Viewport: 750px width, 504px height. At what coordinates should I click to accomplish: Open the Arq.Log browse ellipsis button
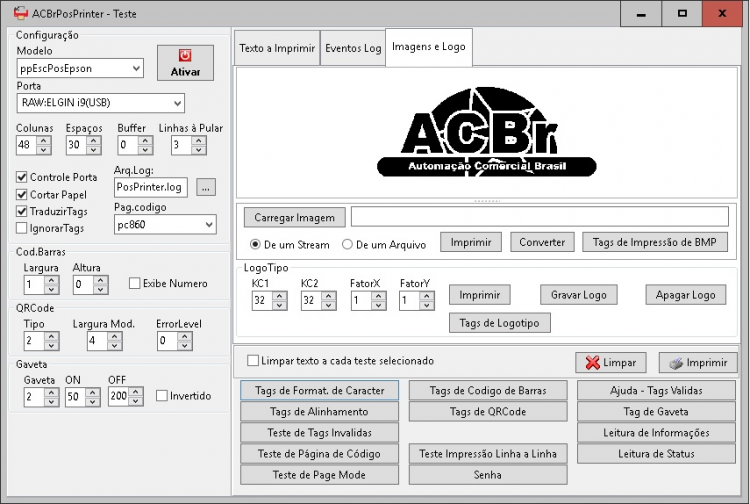pyautogui.click(x=206, y=187)
